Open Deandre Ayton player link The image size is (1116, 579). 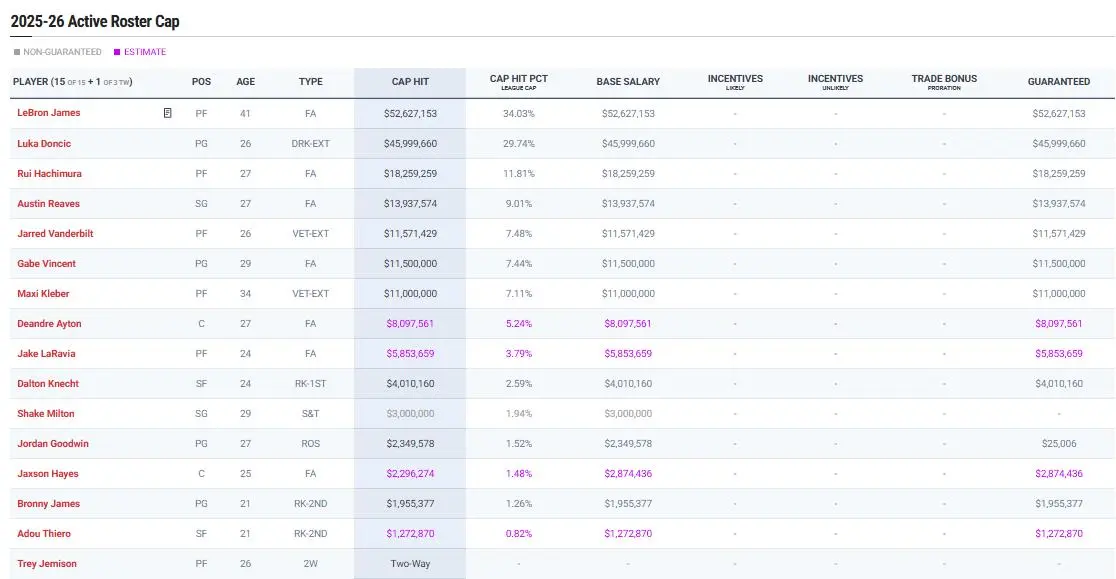[x=49, y=324]
